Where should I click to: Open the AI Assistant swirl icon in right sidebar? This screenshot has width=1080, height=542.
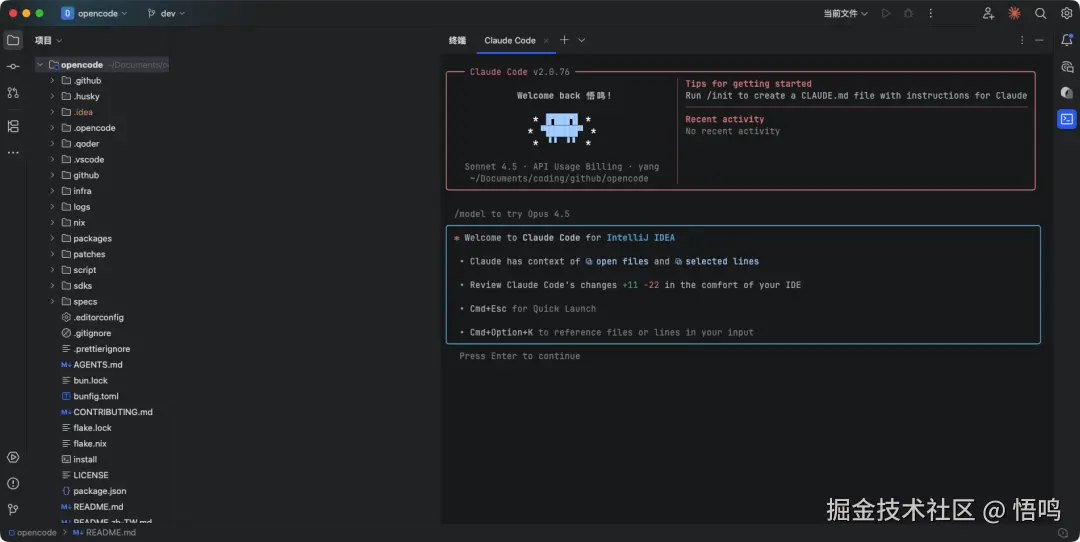coord(1067,67)
